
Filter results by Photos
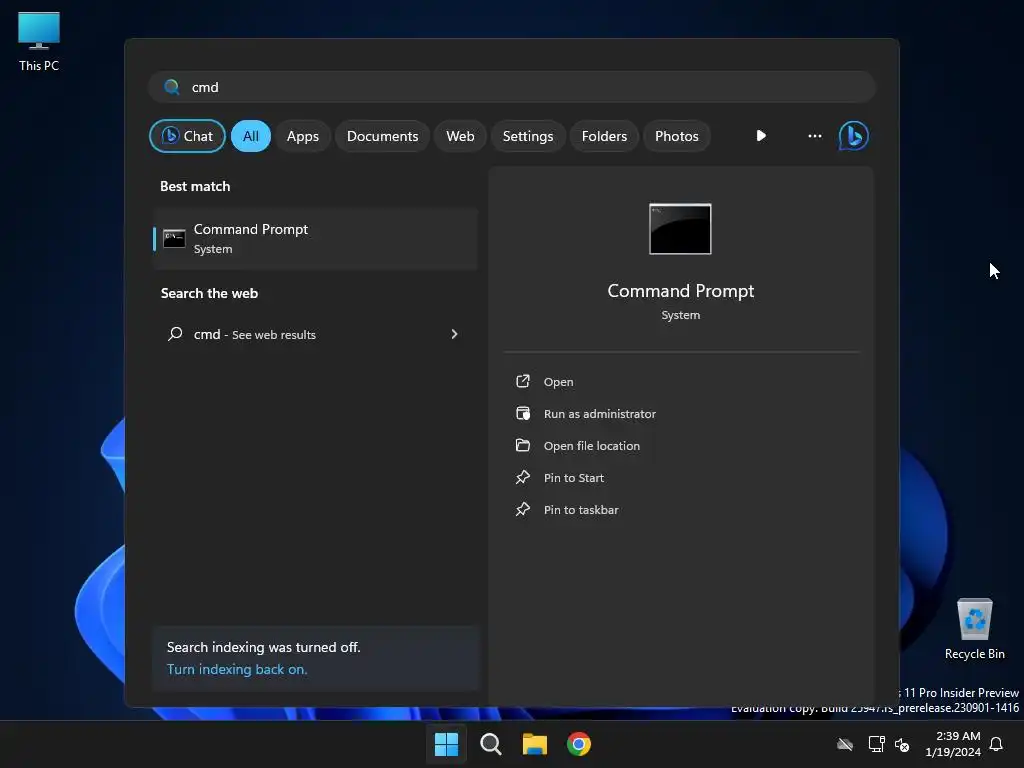(677, 136)
